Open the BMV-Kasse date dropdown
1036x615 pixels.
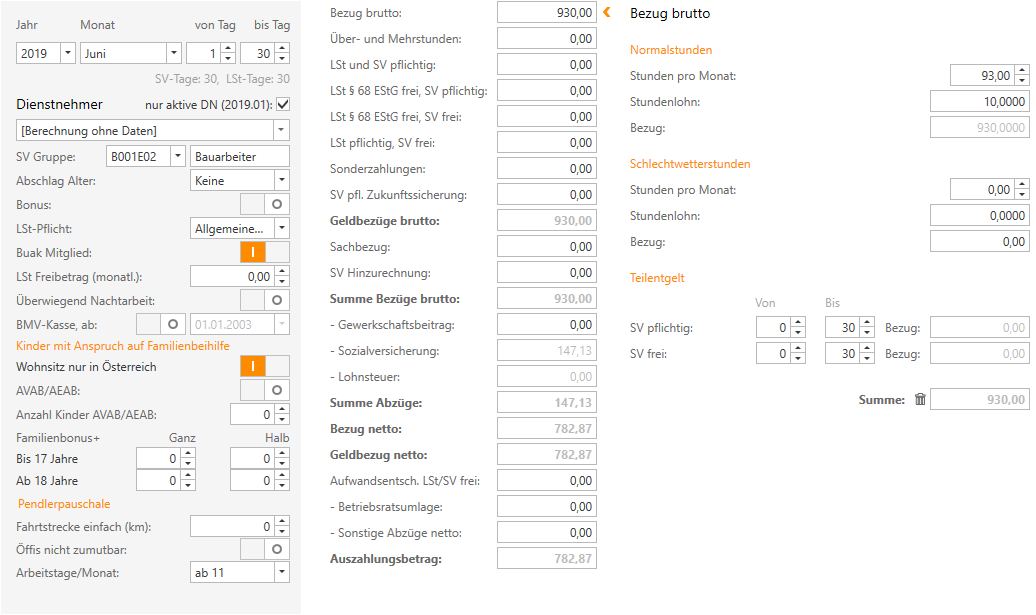281,324
